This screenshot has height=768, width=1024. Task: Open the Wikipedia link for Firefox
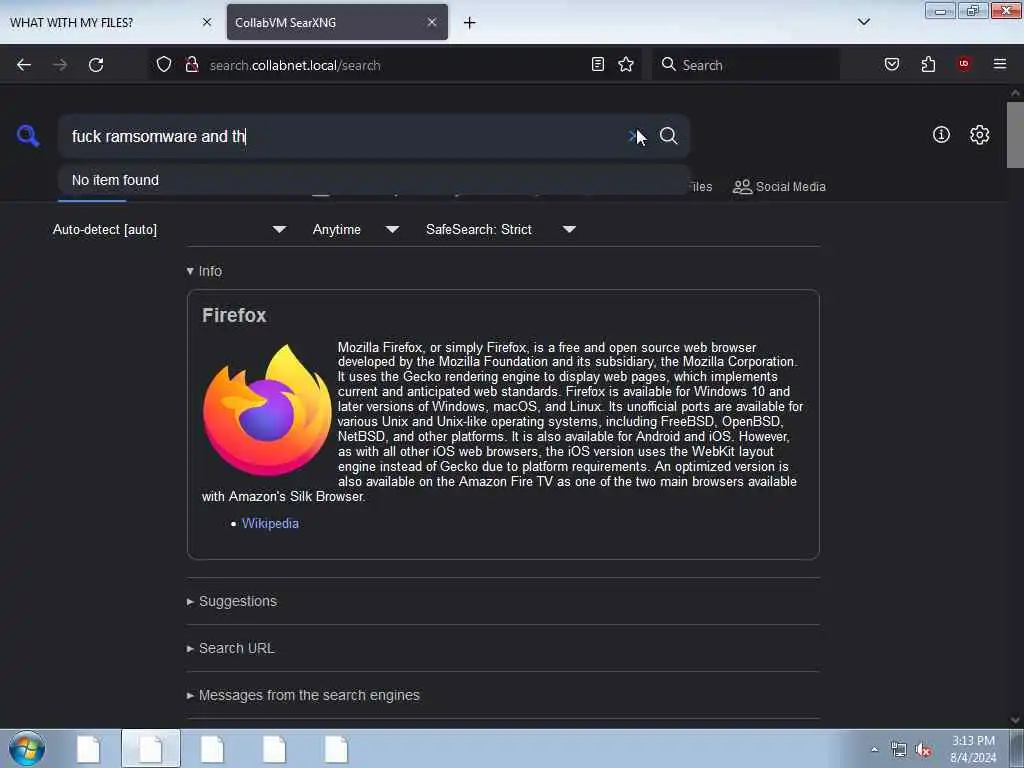[x=270, y=523]
